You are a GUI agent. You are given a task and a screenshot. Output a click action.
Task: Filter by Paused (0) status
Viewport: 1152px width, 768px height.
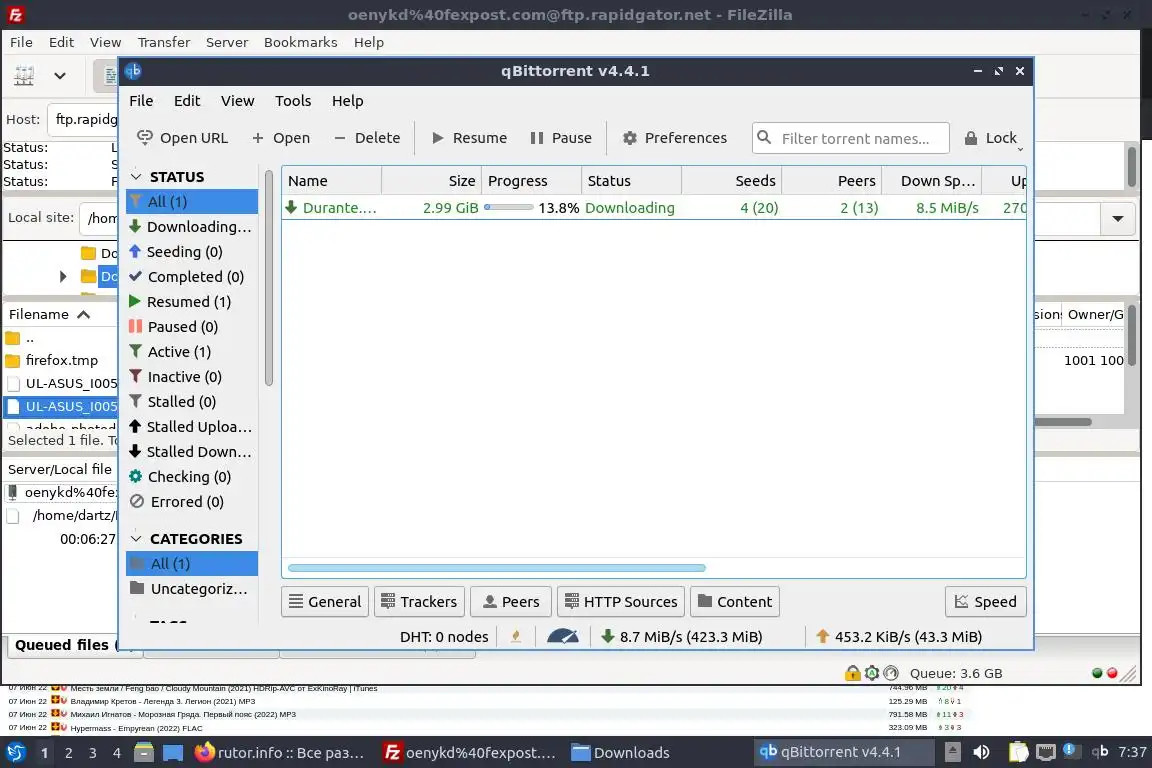pyautogui.click(x=192, y=326)
